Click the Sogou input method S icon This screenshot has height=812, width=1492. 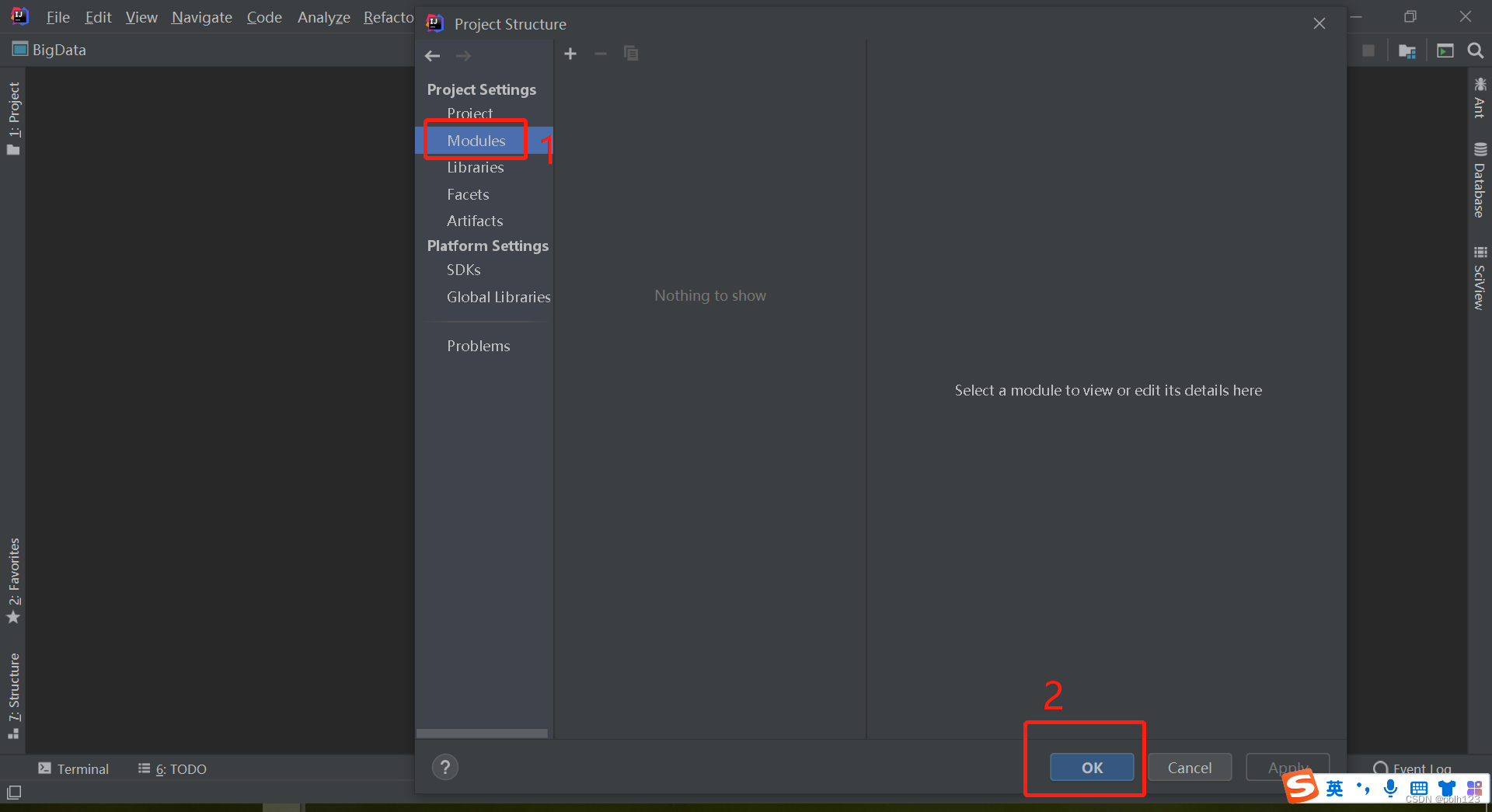(1302, 788)
